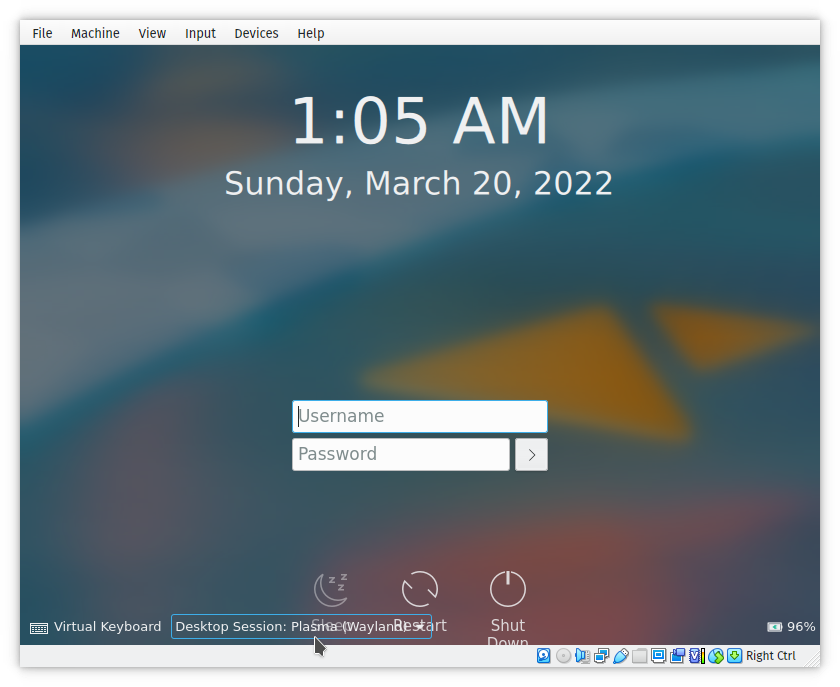Click the audio status icon

582,656
